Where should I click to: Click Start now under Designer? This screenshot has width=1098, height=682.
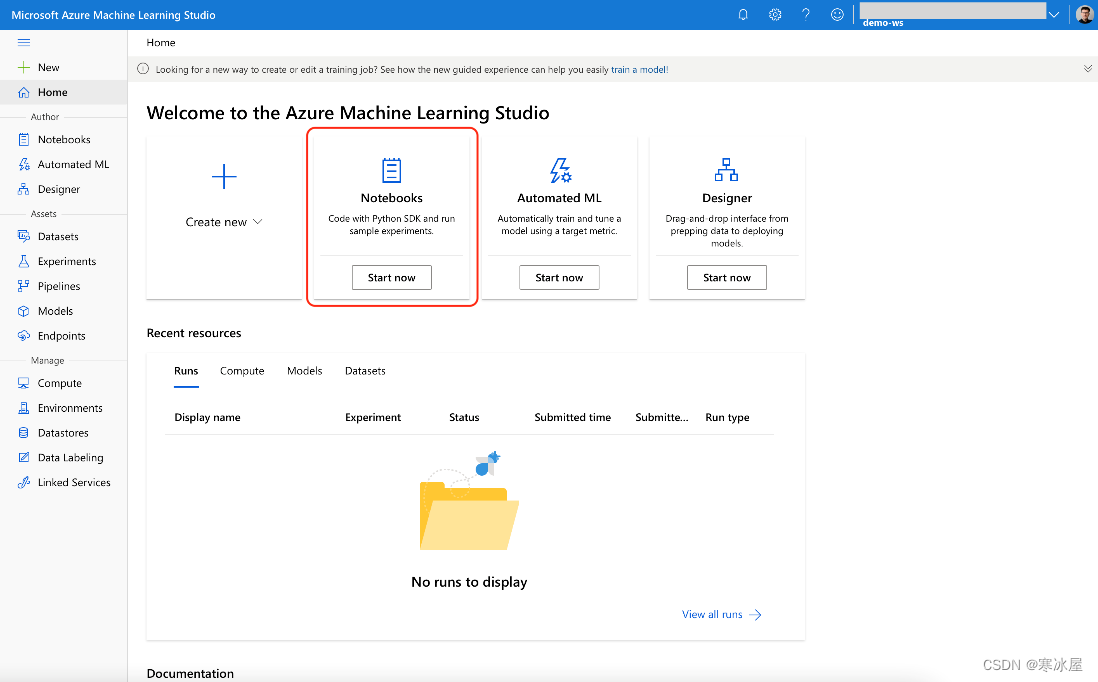tap(727, 277)
